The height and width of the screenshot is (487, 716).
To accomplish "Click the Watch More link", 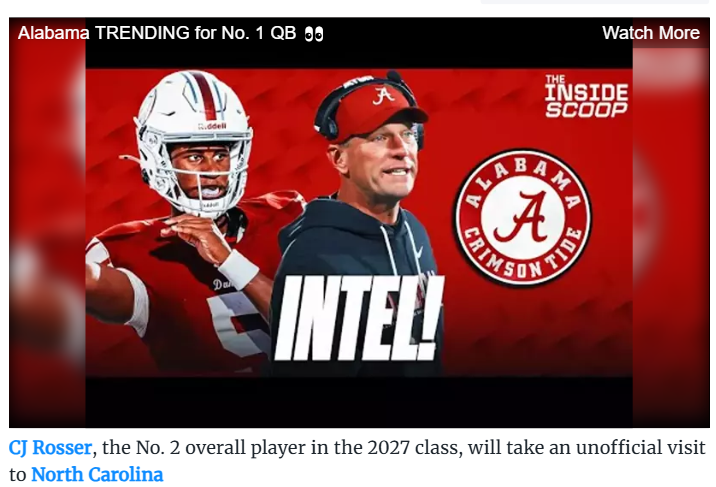I will point(650,33).
